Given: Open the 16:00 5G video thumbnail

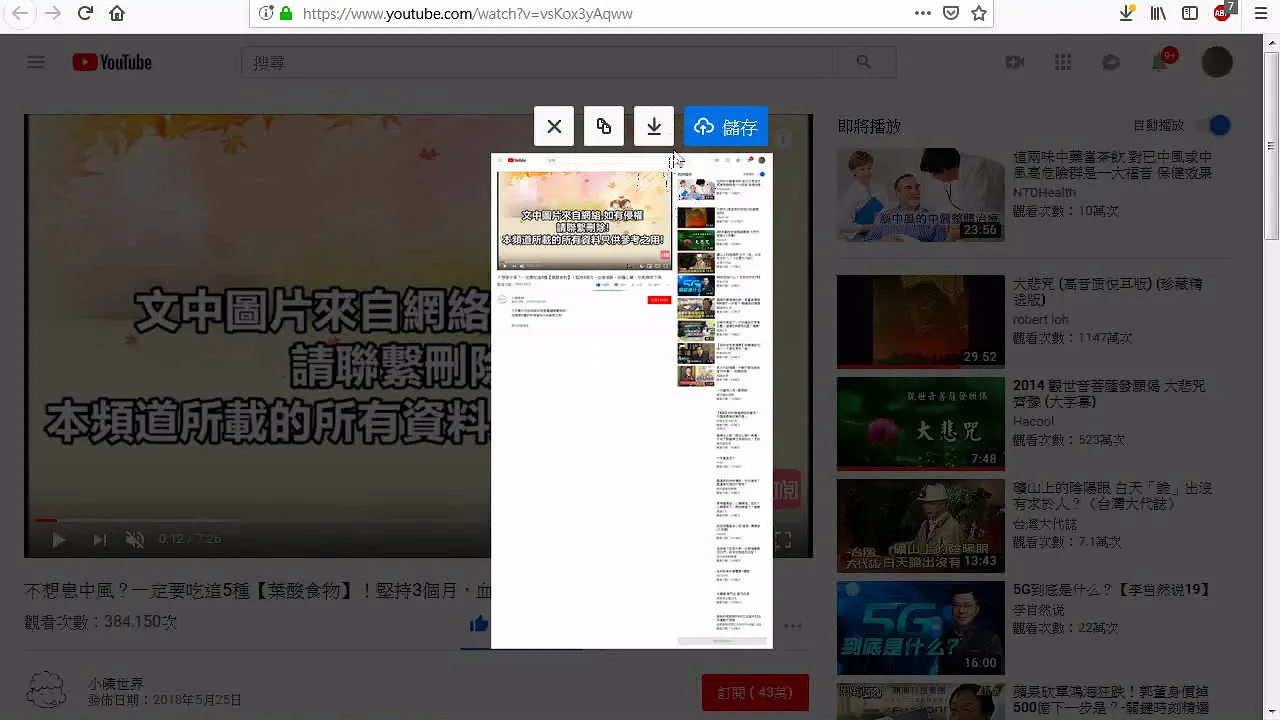Looking at the screenshot, I should 920,628.
